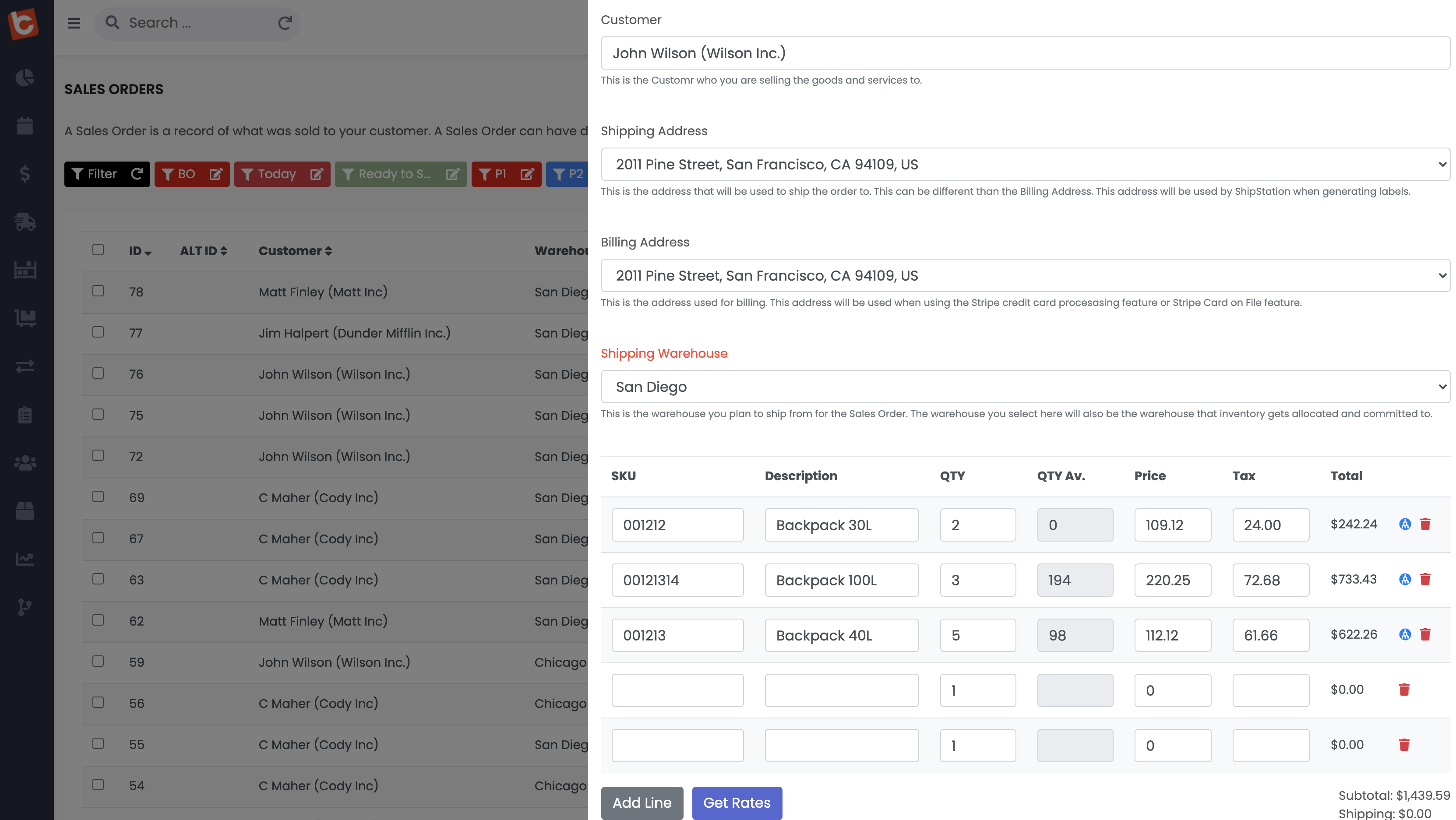The height and width of the screenshot is (820, 1456).
Task: Open the dashboard pie chart icon
Action: (x=25, y=78)
